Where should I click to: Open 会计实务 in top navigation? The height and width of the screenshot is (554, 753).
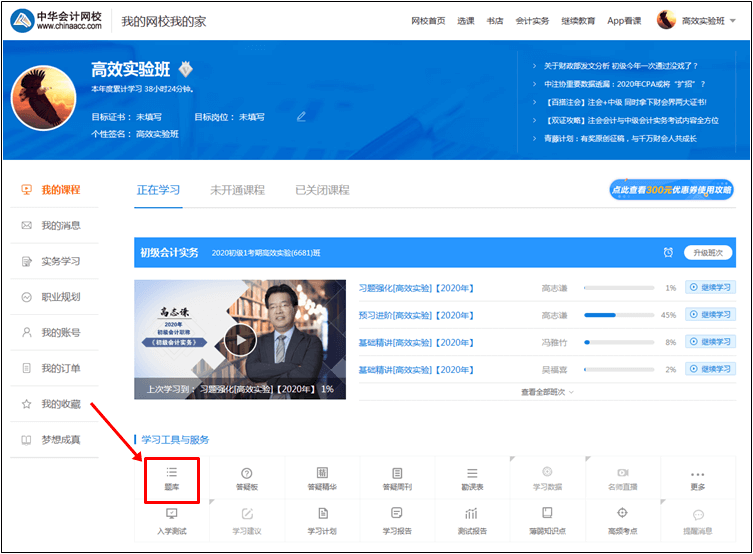point(532,21)
